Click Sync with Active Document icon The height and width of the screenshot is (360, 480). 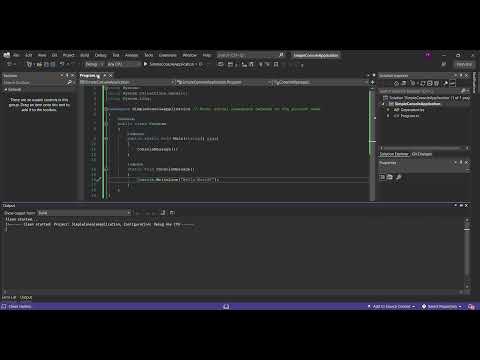tap(422, 83)
